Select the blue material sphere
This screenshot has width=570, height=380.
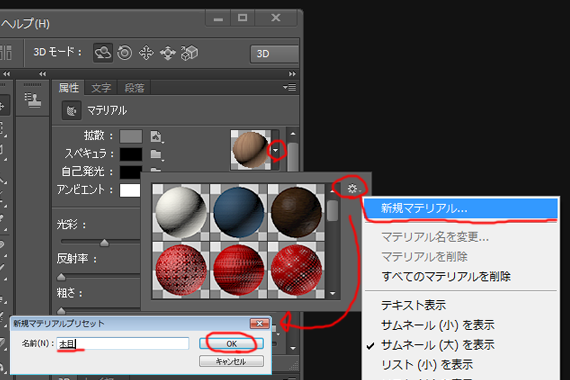point(238,212)
